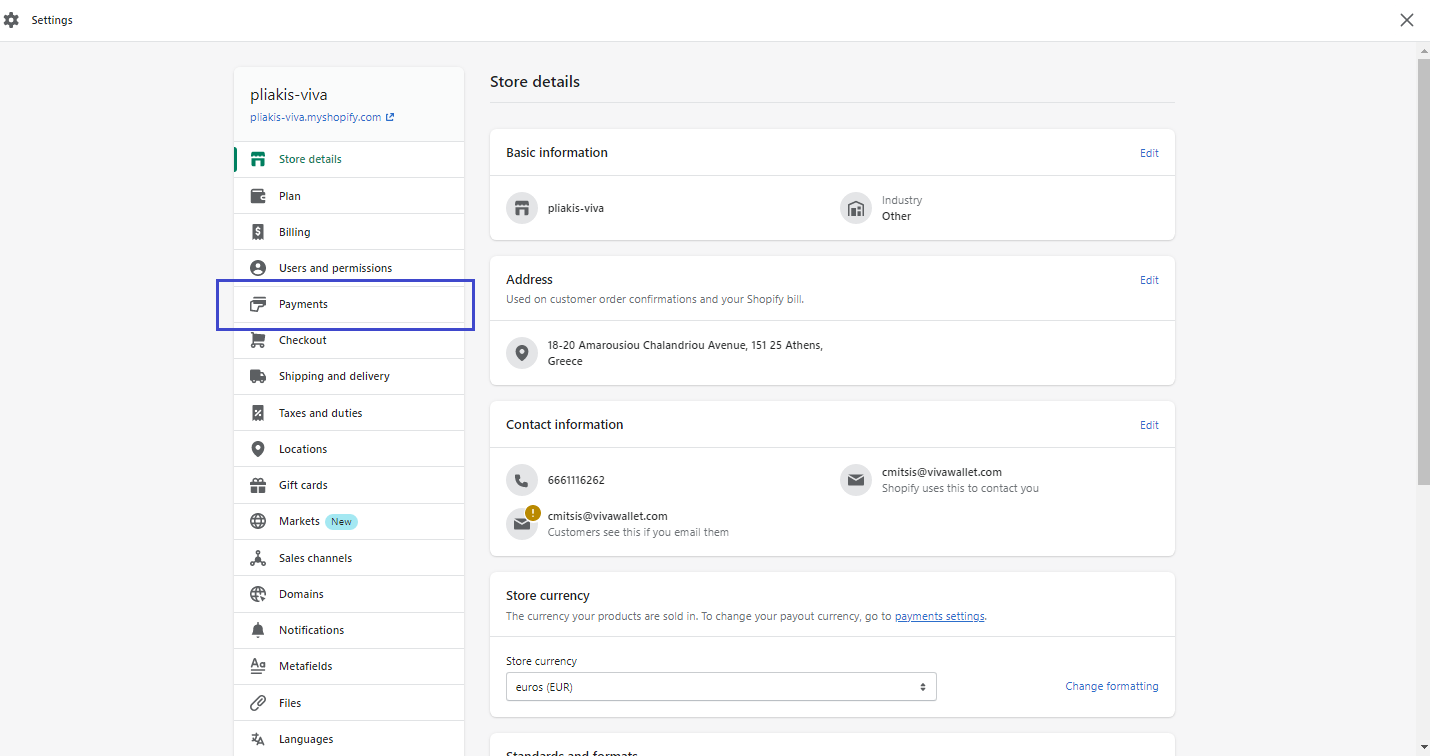This screenshot has width=1430, height=756.
Task: Click the phone icon next to 6661116262
Action: (x=521, y=480)
